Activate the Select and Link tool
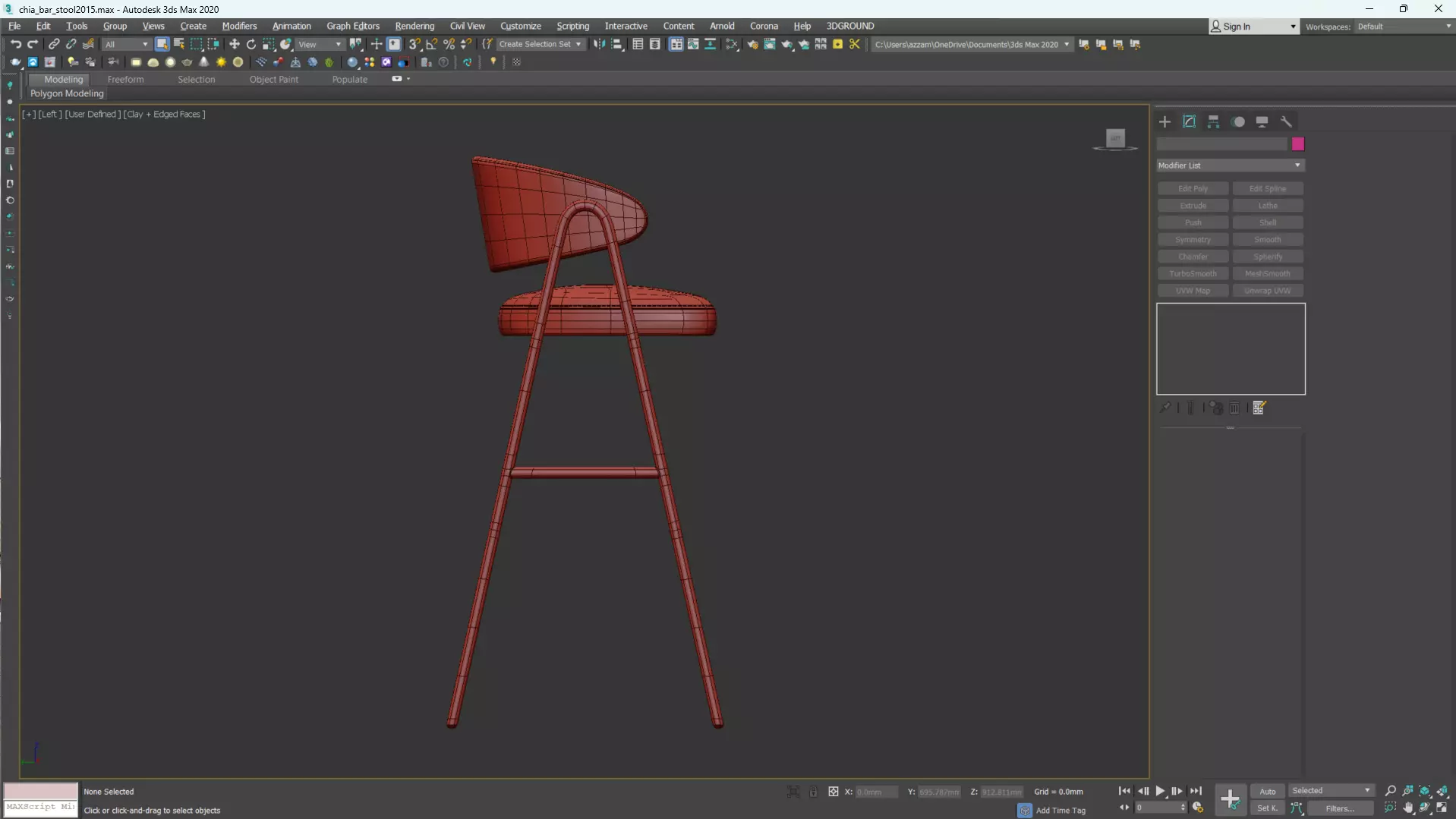Image resolution: width=1456 pixels, height=819 pixels. [x=54, y=44]
